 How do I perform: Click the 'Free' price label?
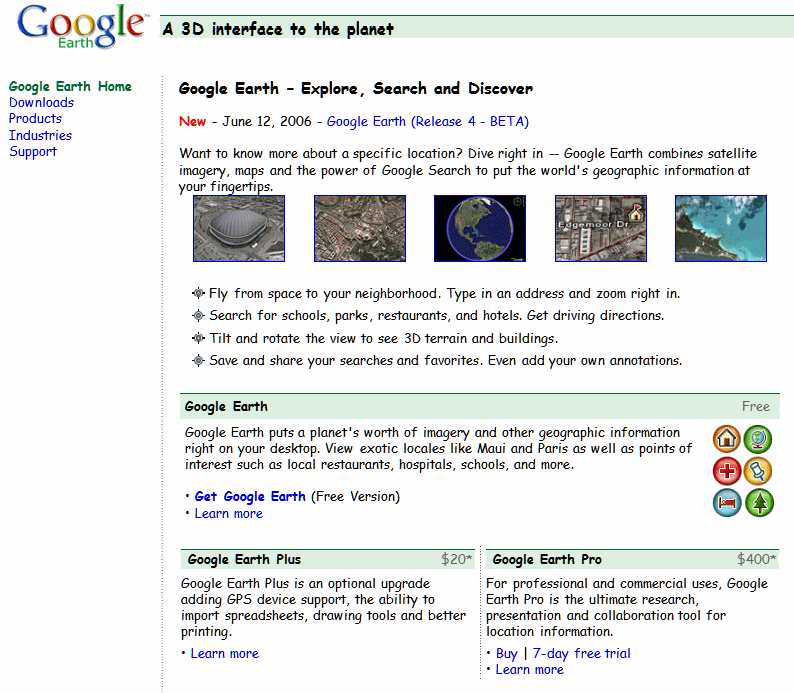point(756,406)
